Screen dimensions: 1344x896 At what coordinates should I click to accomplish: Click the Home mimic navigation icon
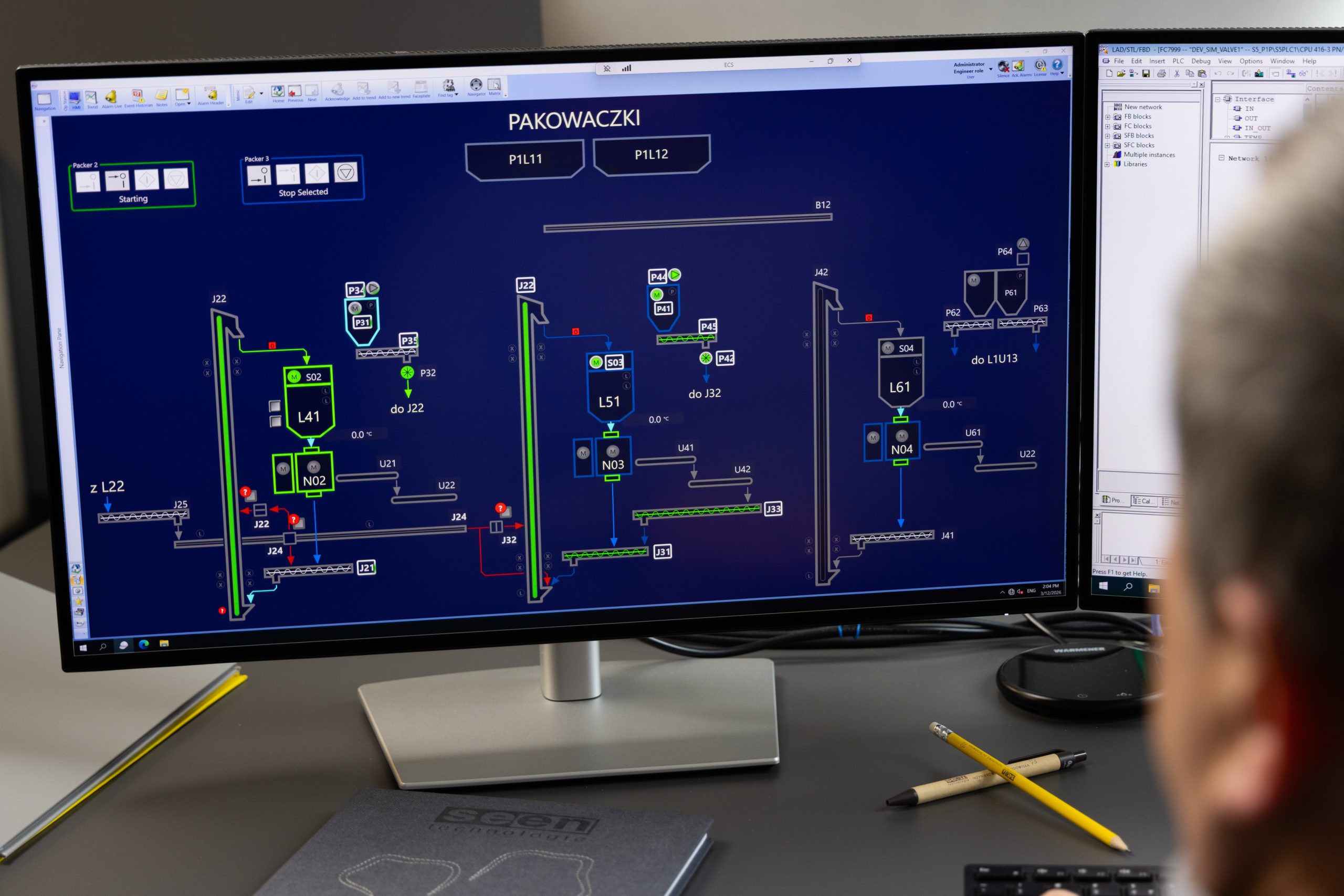(x=278, y=93)
